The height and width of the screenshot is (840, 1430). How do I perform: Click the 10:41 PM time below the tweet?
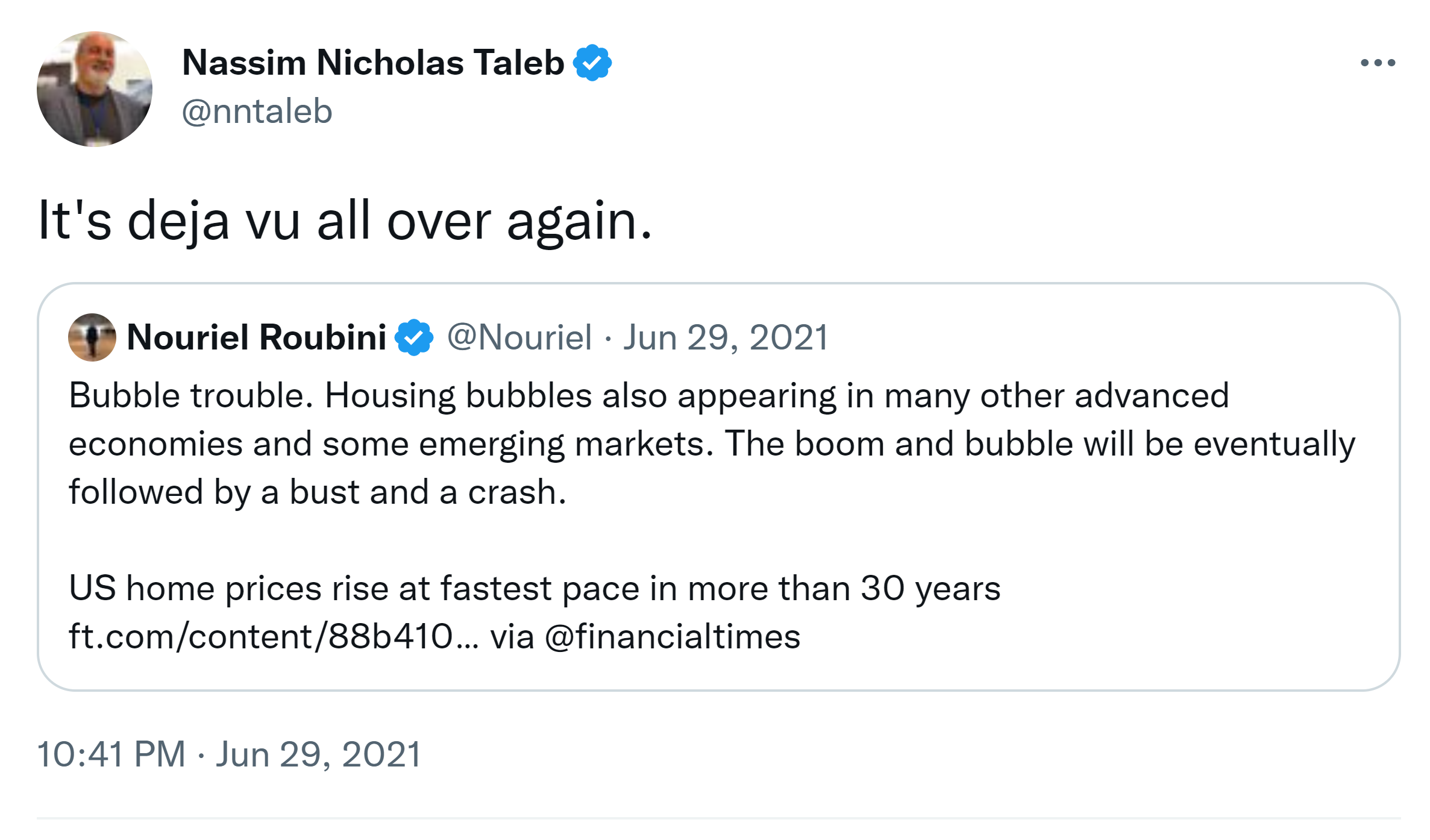tap(111, 754)
